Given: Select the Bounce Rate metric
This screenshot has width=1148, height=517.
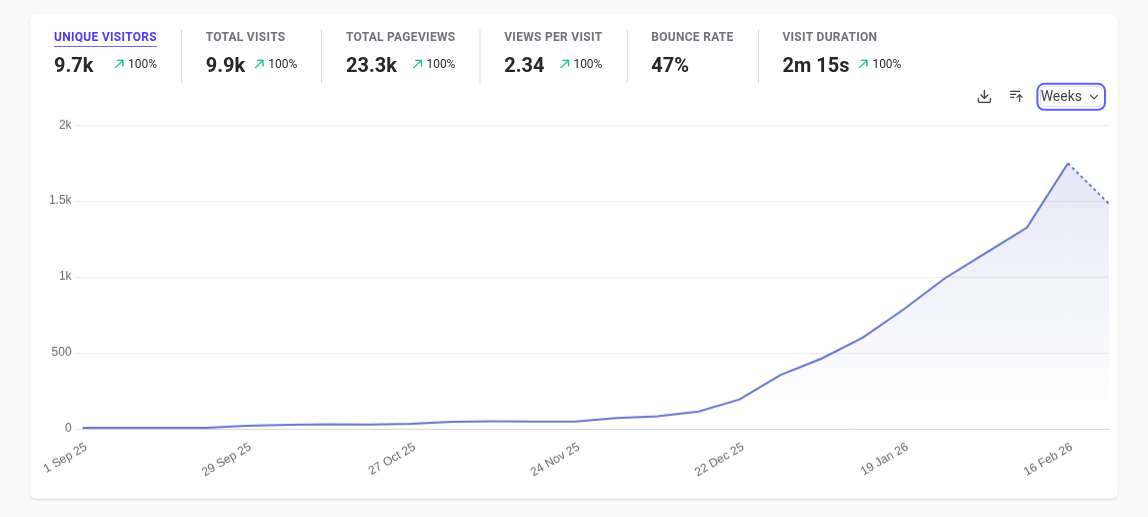Looking at the screenshot, I should (x=692, y=37).
